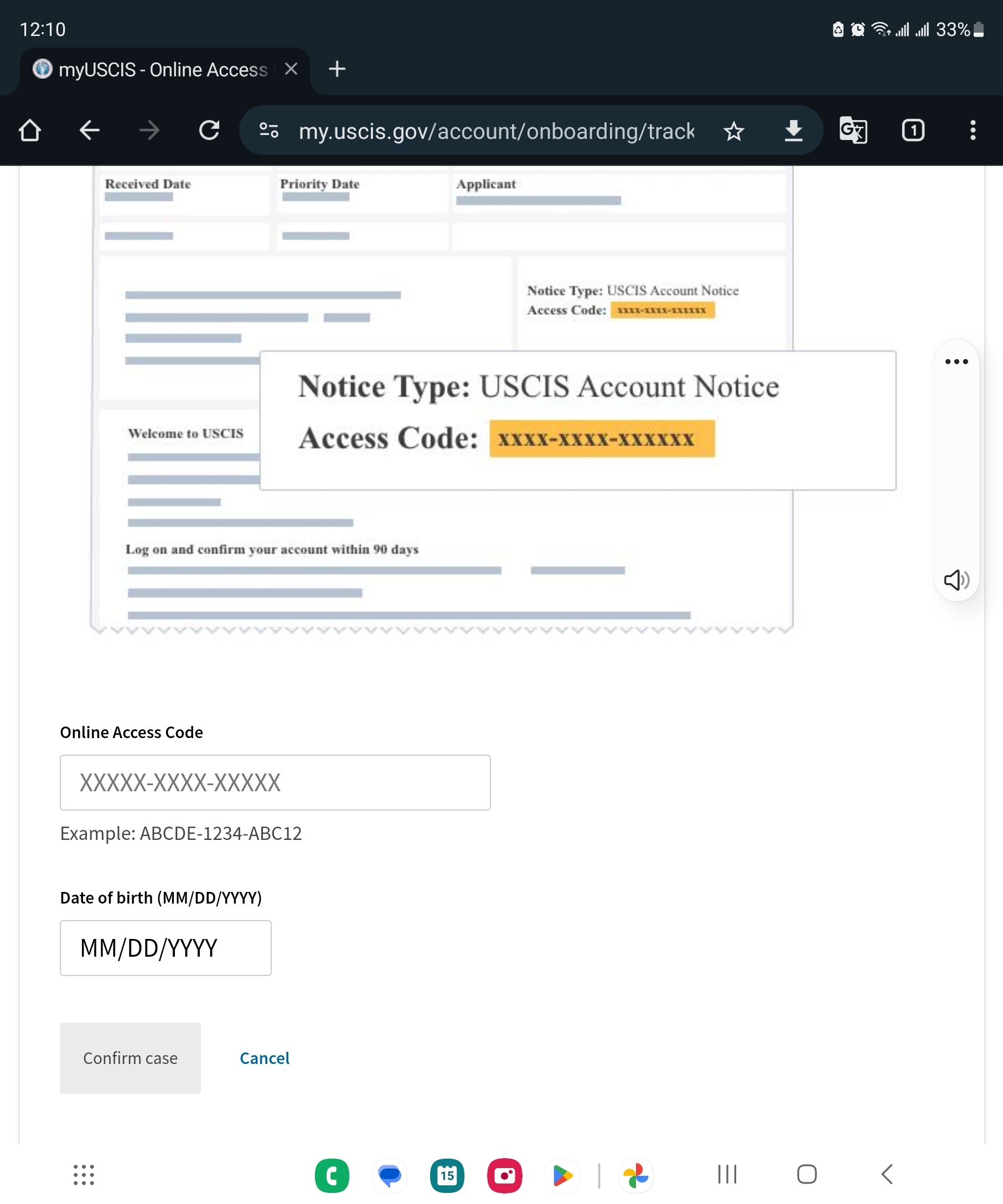Viewport: 1003px width, 1204px height.
Task: Tap the 'Example: ABCDE-1234-ABC12' hint text
Action: coord(180,833)
